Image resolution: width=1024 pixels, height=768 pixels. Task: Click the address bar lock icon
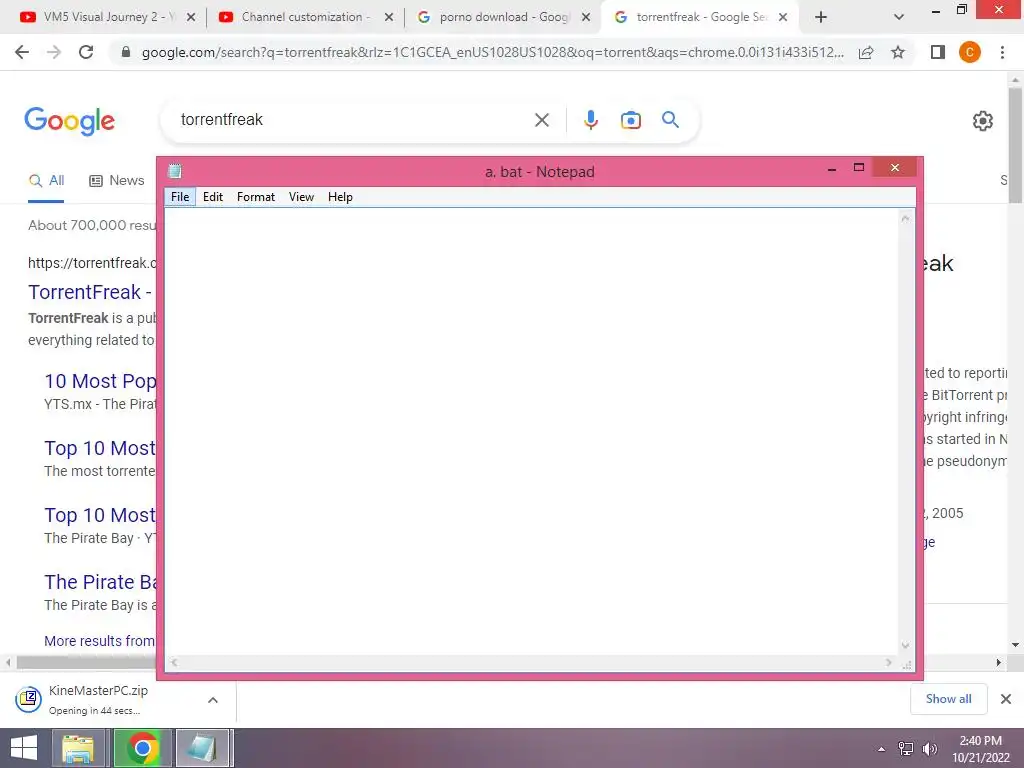(126, 52)
